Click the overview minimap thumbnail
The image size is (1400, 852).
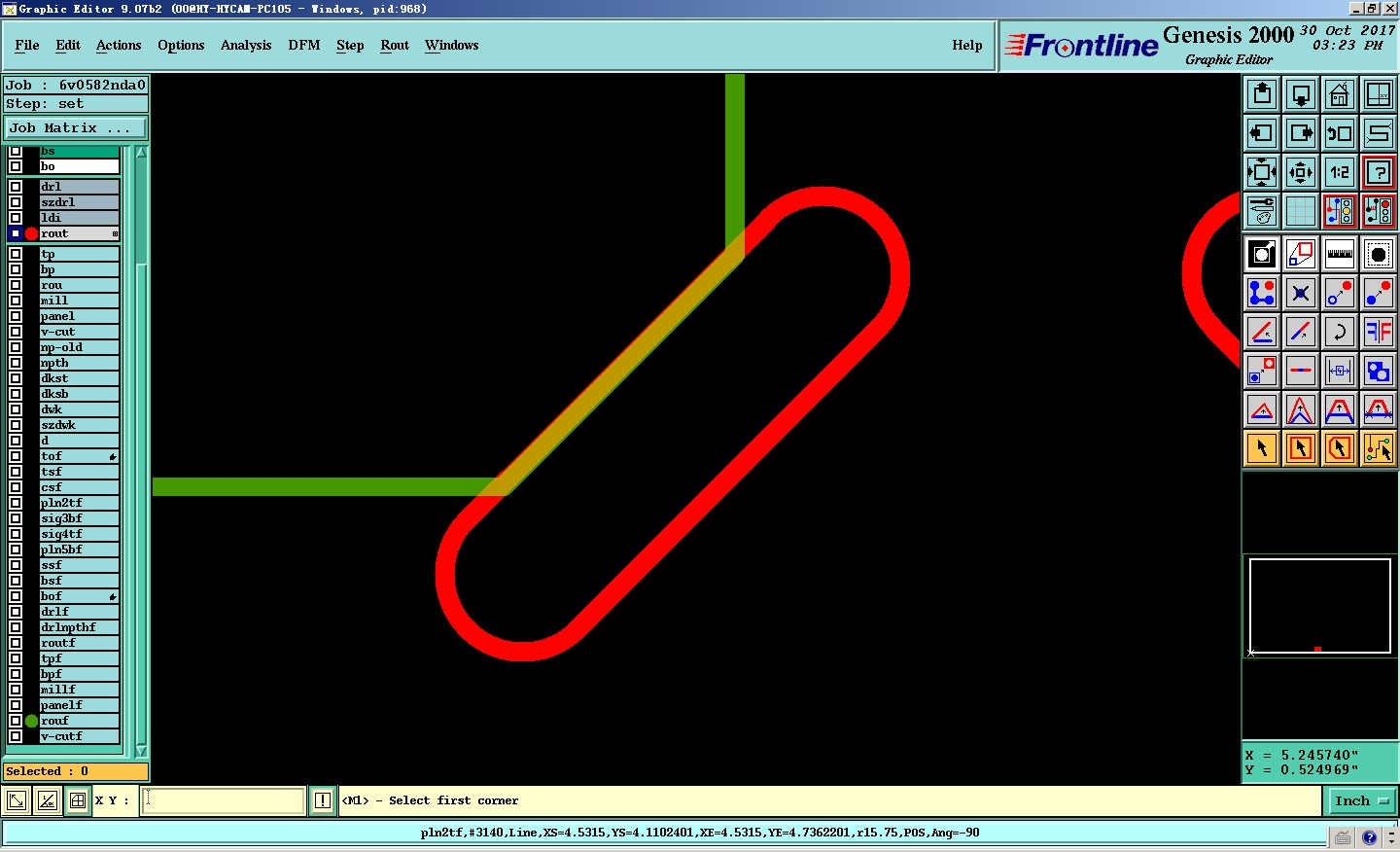pyautogui.click(x=1320, y=606)
